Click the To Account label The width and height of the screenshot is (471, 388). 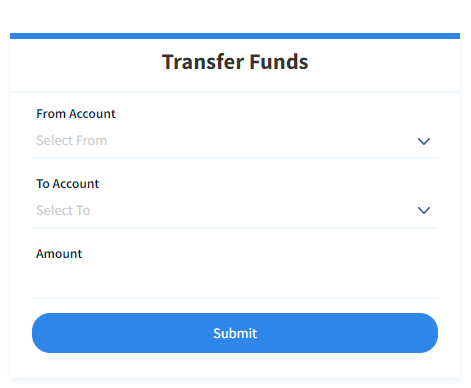pos(68,184)
